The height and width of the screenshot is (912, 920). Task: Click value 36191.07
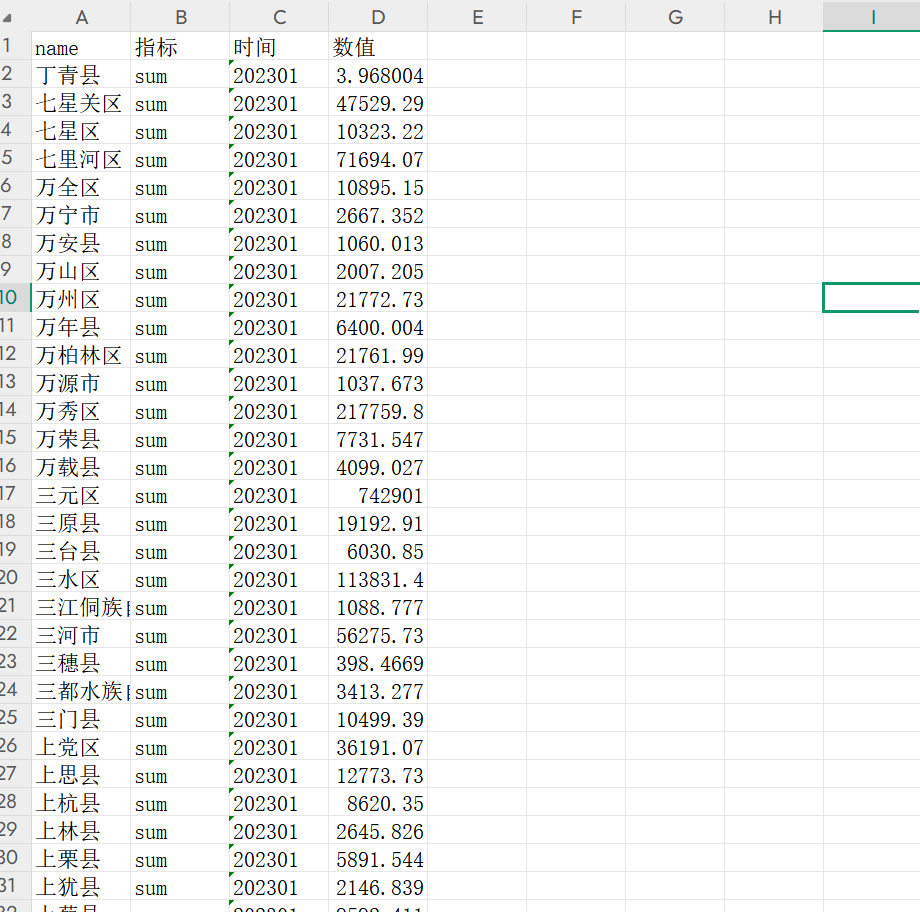coord(378,746)
